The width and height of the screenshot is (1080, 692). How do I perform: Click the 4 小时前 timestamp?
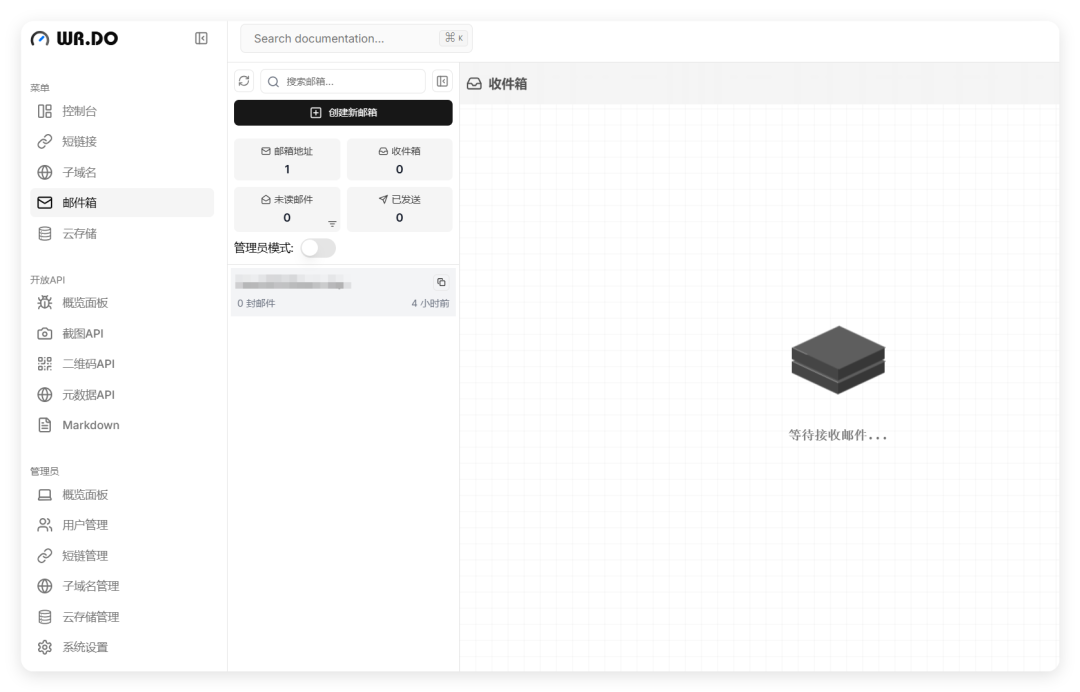click(430, 304)
